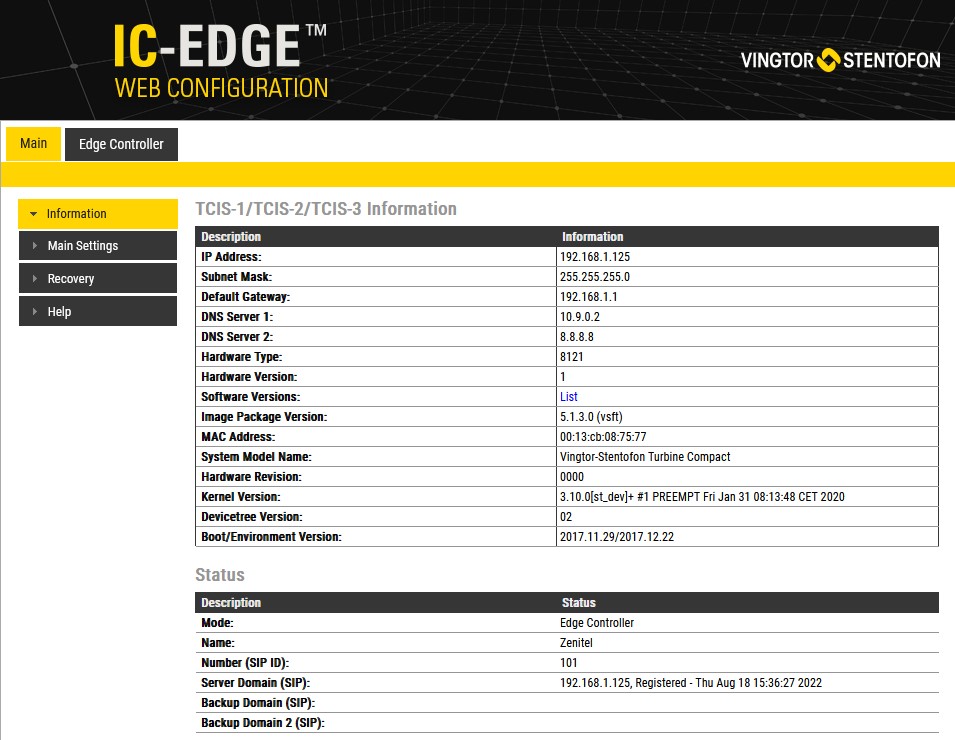The height and width of the screenshot is (740, 955).
Task: Click the Number (SIP ID): label
Action: click(245, 663)
